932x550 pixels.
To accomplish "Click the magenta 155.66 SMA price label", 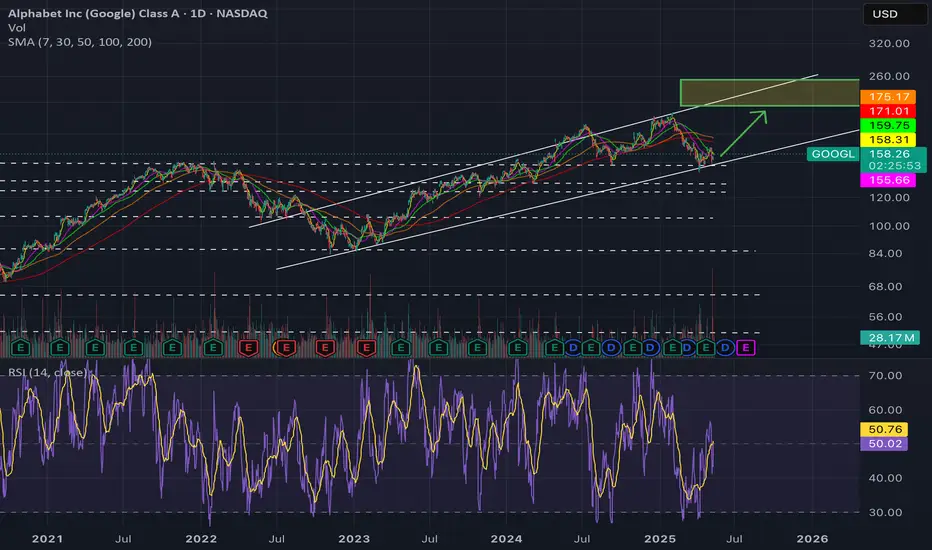I will [888, 180].
